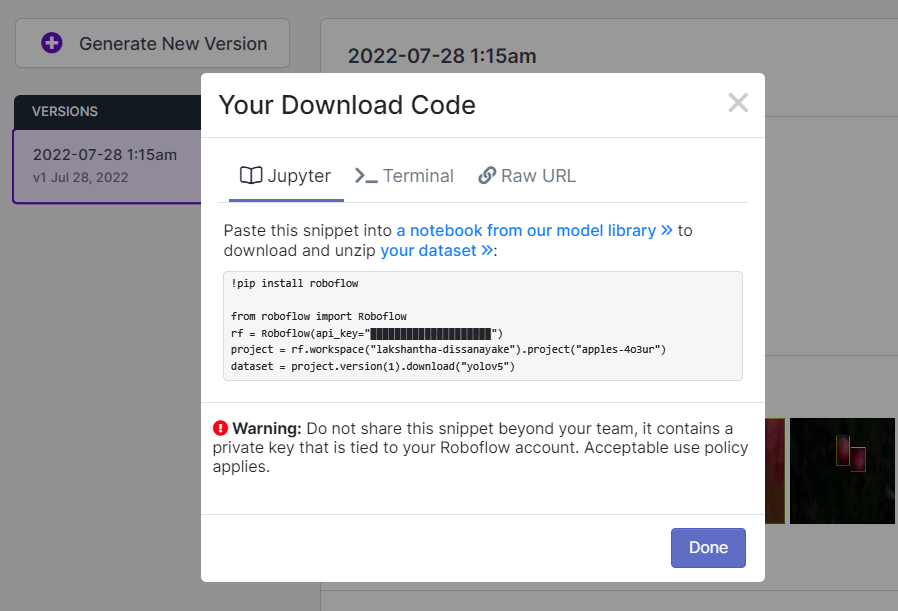The width and height of the screenshot is (898, 611).
Task: Click the background 2022-07-28 1:15am page title
Action: point(442,56)
